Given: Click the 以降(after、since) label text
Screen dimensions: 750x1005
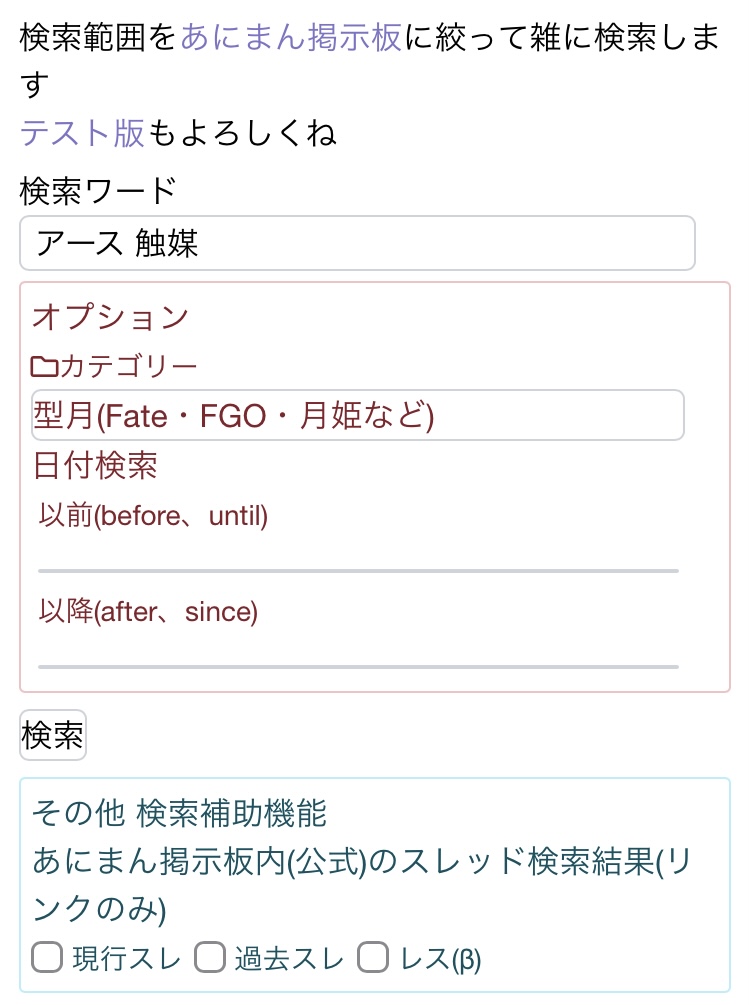Looking at the screenshot, I should [x=148, y=611].
